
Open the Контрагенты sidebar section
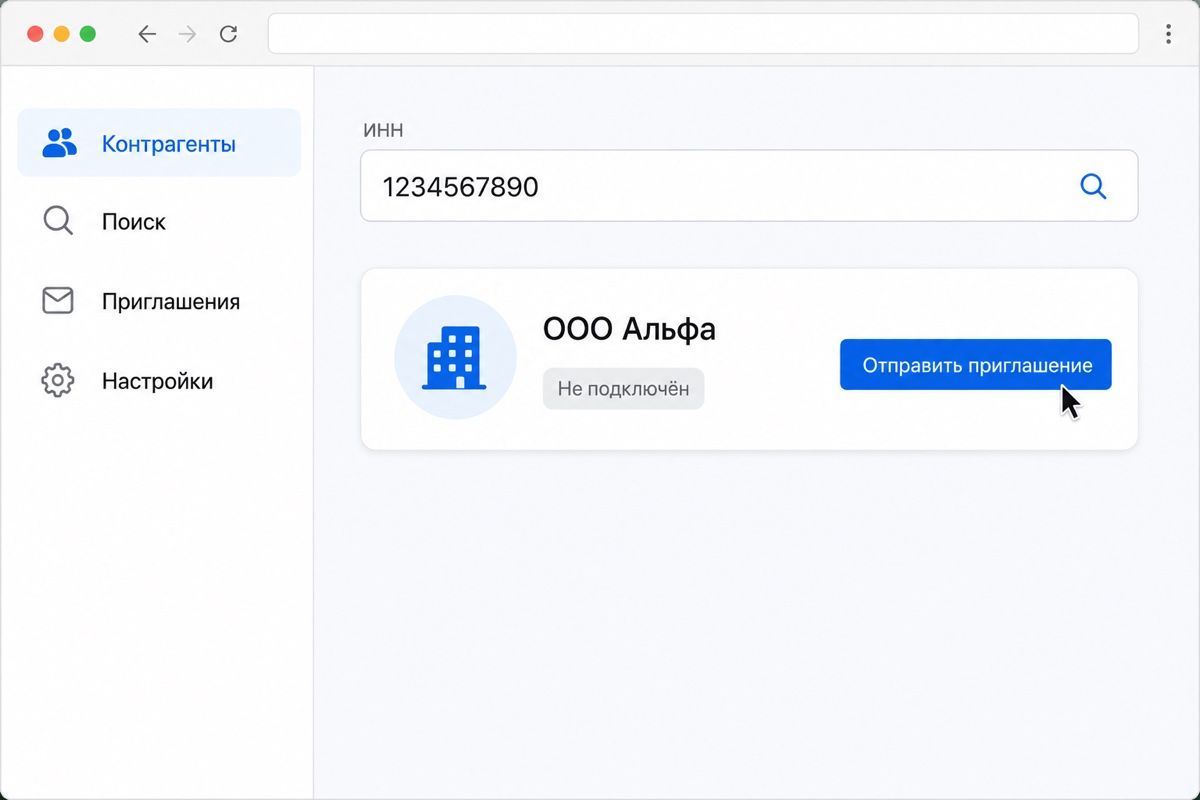(159, 143)
